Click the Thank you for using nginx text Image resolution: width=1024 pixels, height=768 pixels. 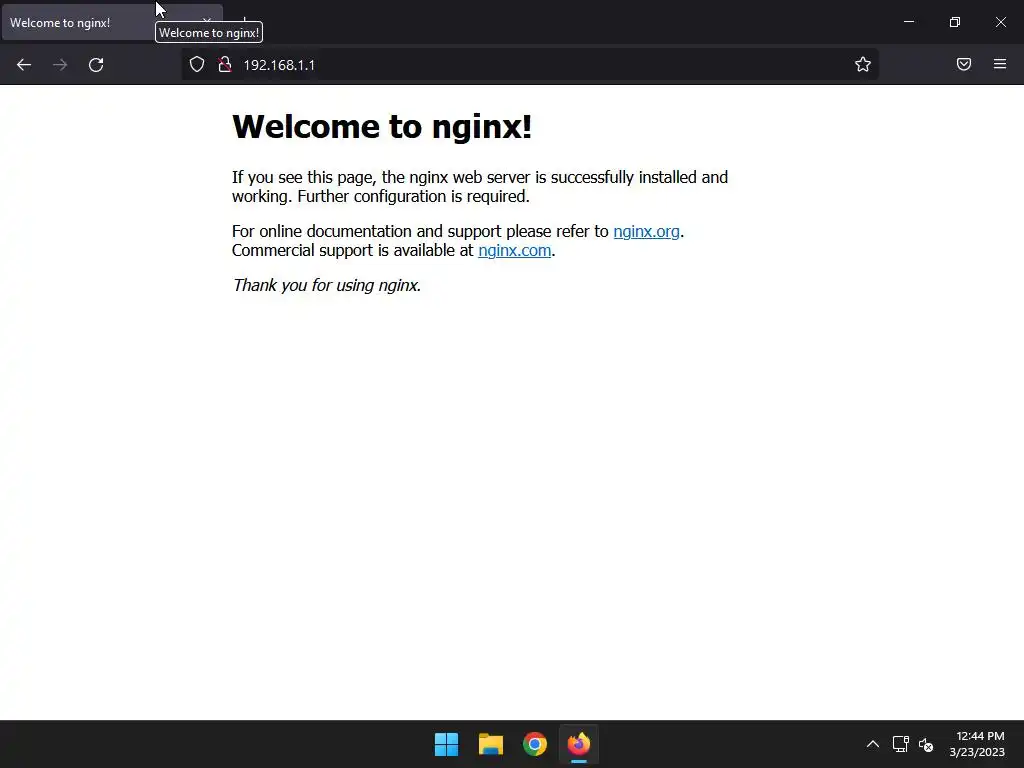[327, 285]
